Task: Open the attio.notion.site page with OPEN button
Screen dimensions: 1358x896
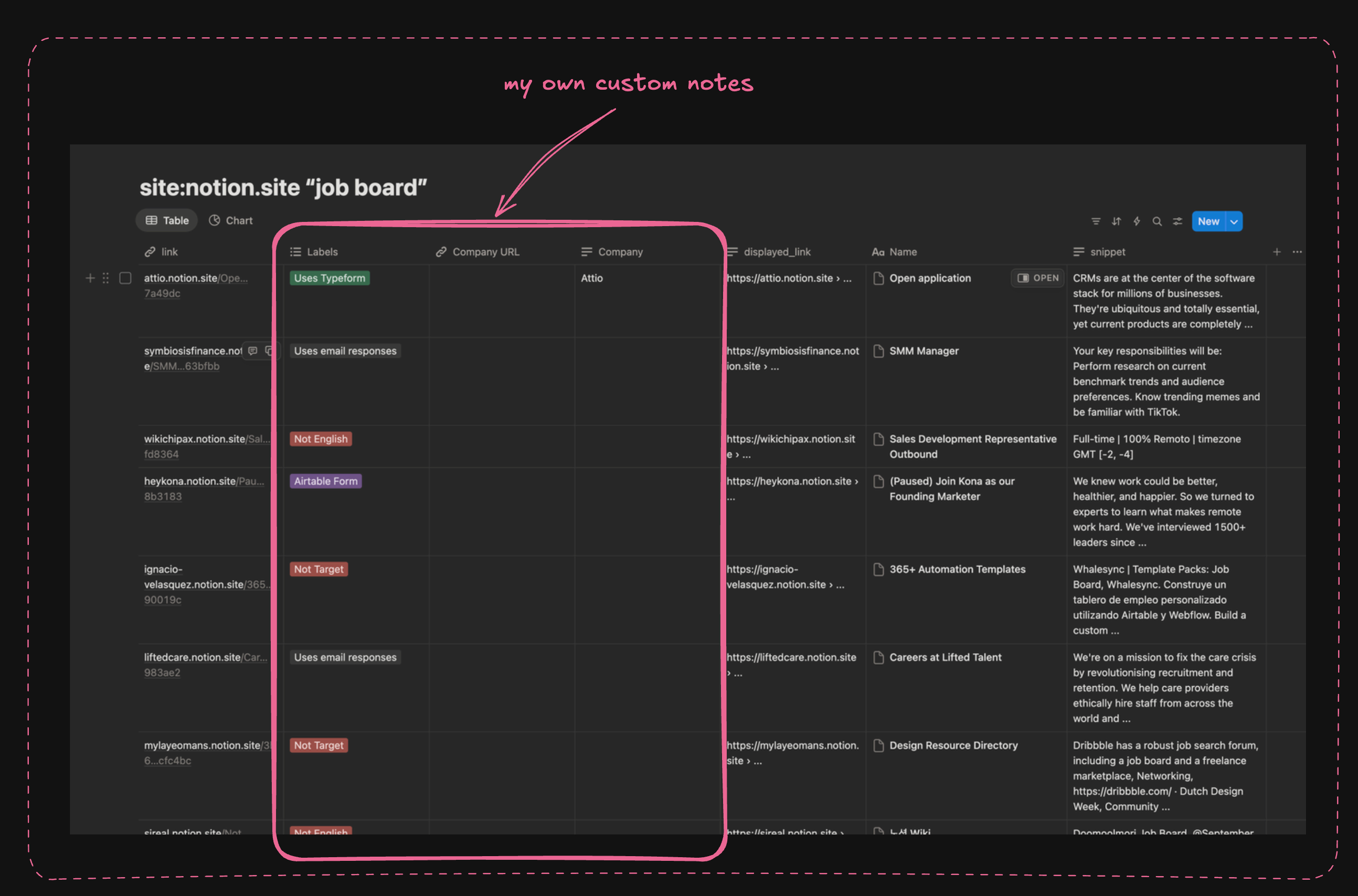Action: point(1037,278)
